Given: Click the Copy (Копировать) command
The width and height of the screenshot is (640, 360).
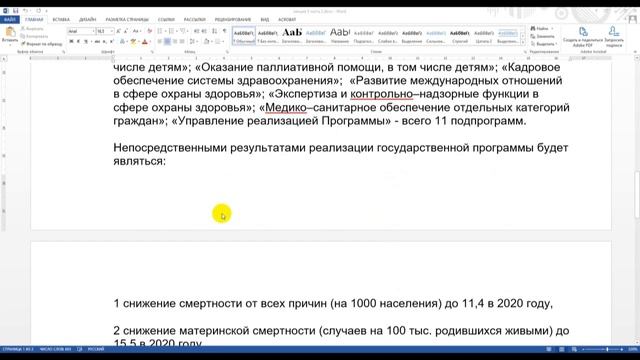Looking at the screenshot, I should pos(34,36).
